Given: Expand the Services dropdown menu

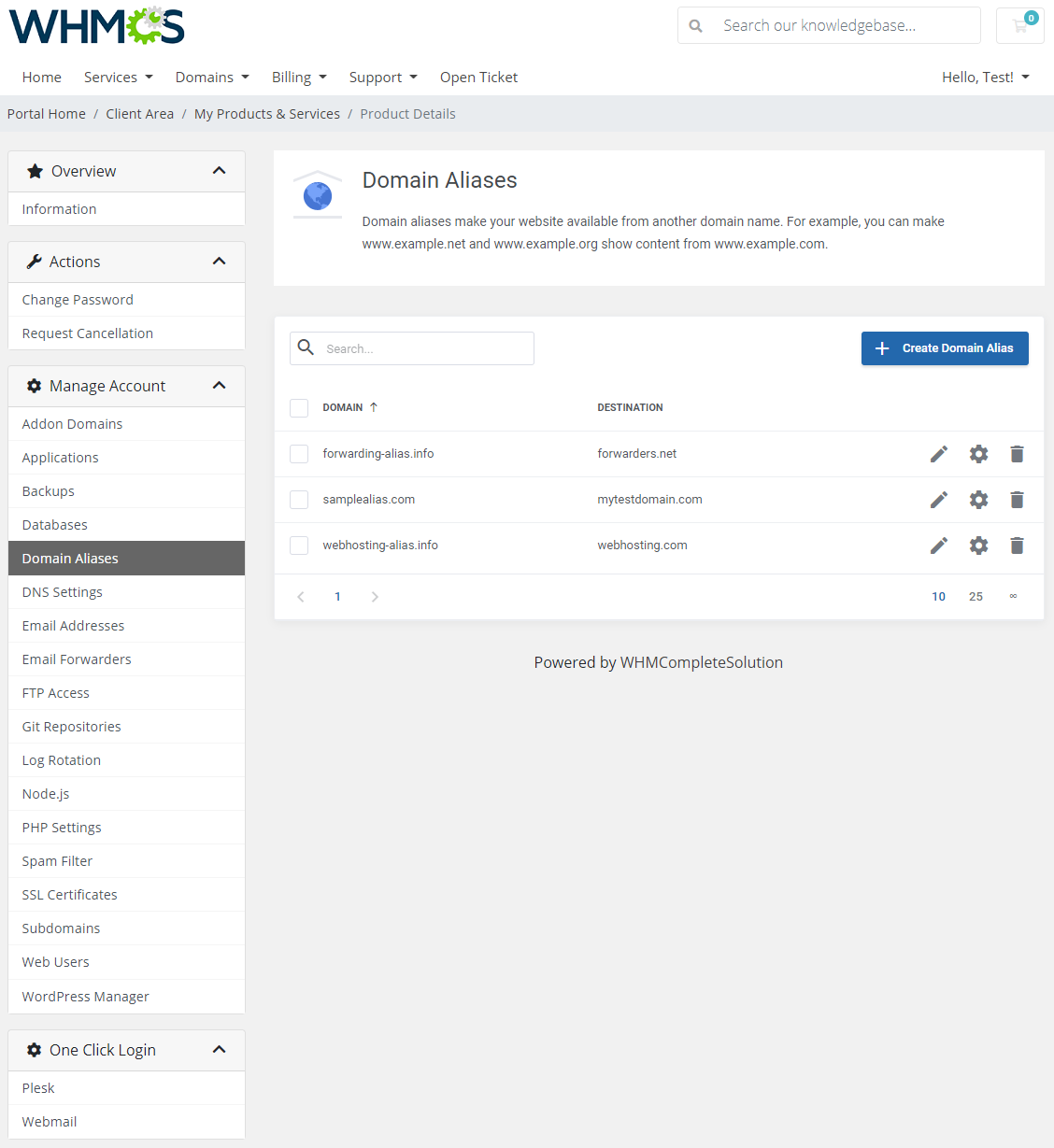Looking at the screenshot, I should (118, 78).
